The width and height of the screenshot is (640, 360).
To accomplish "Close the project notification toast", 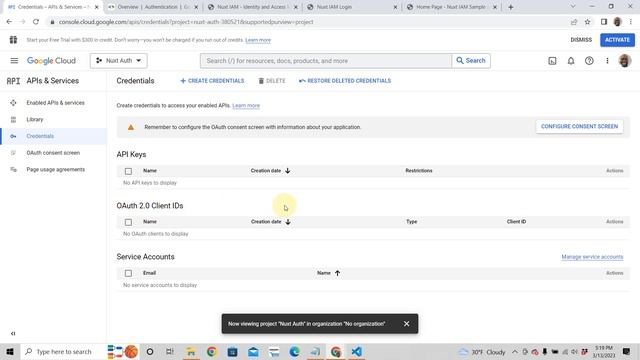I will pyautogui.click(x=406, y=324).
